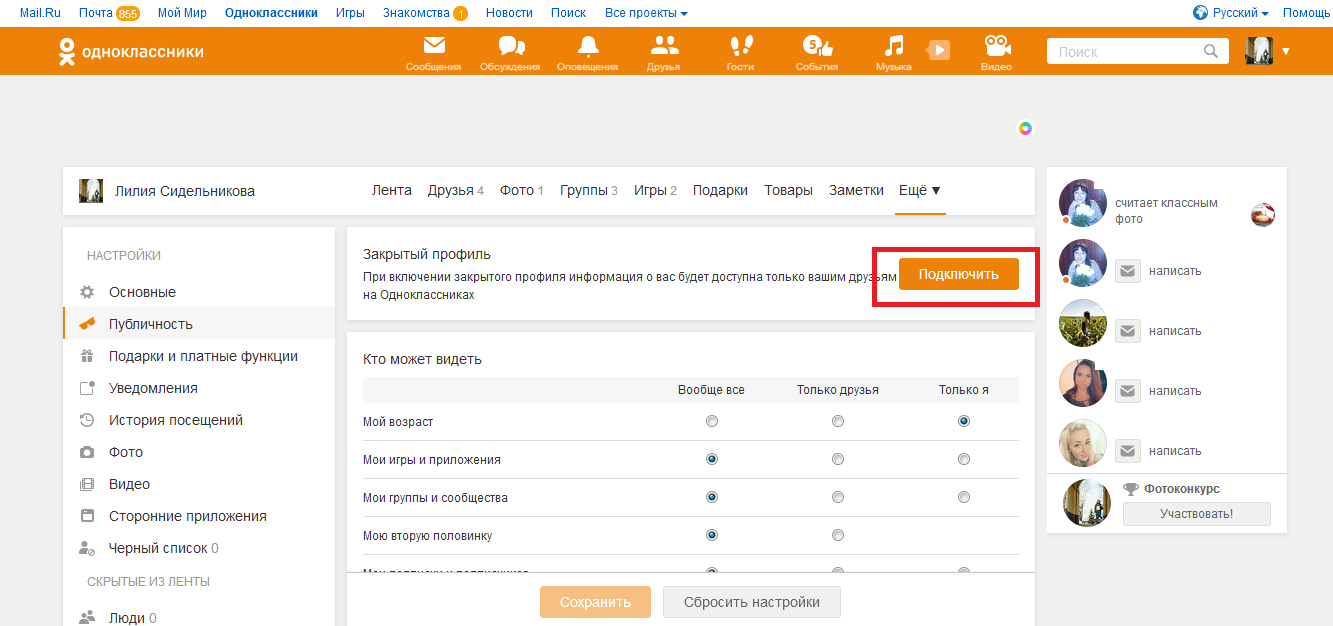This screenshot has width=1333, height=626.
Task: Open Сообщения envelope icon in header
Action: pyautogui.click(x=433, y=47)
